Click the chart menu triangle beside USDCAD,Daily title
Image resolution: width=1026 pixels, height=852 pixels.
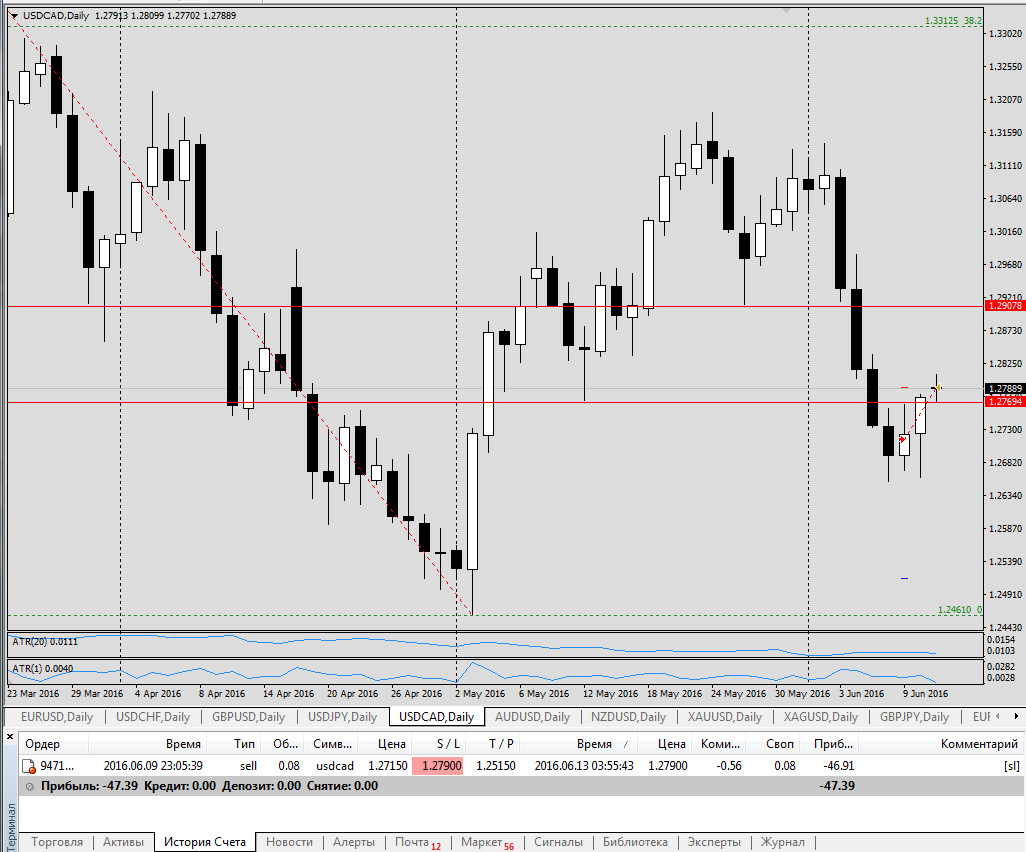(14, 16)
